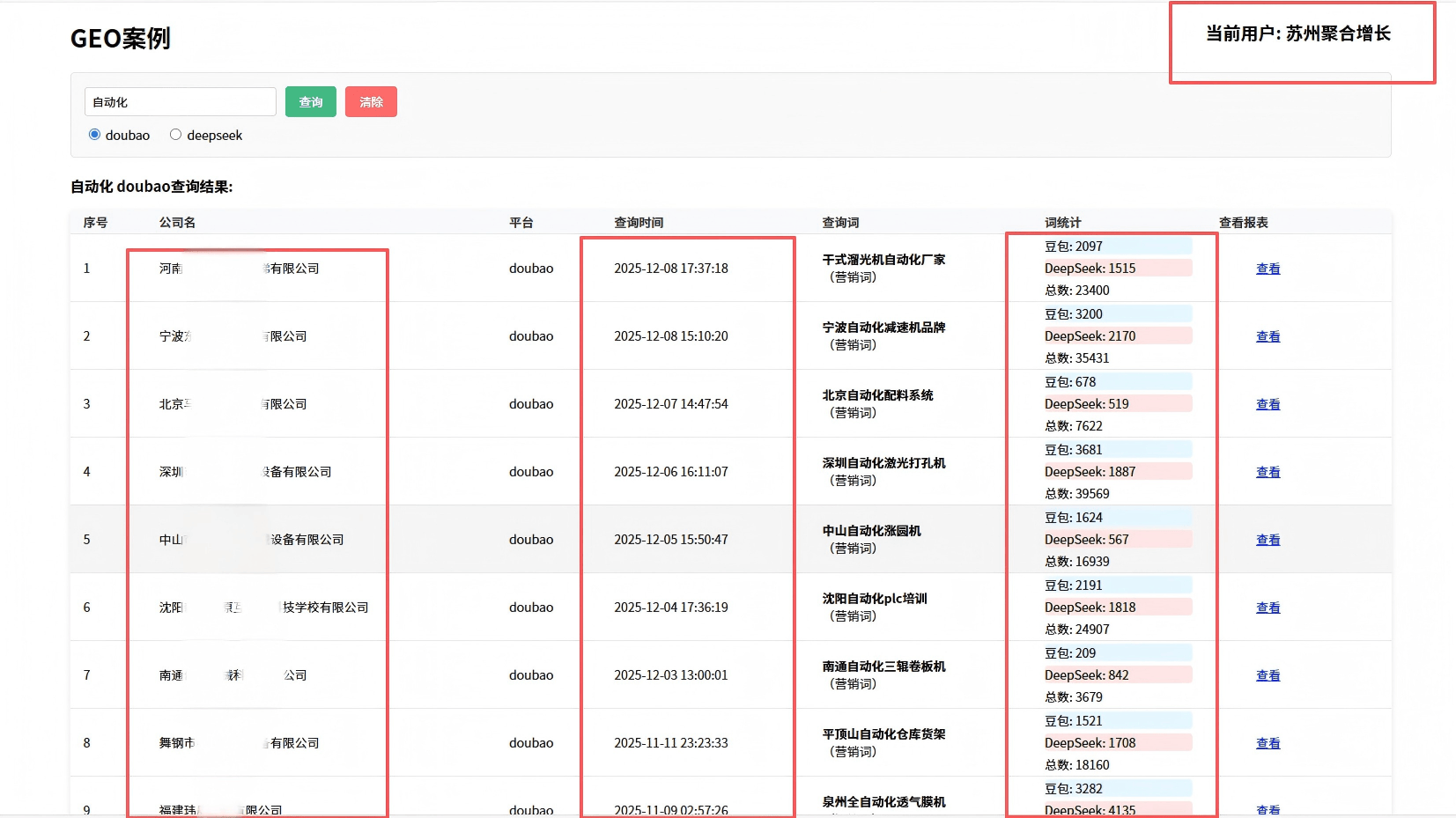Open 查看 report link for row 2
Screen dimensions: 1456x818
click(1268, 336)
